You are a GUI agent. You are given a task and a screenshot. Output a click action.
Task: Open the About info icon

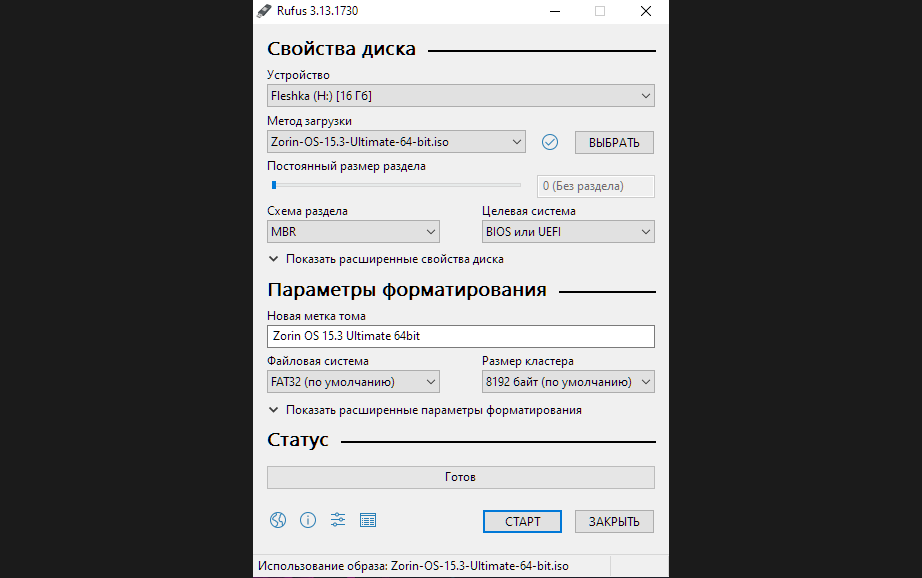coord(308,520)
